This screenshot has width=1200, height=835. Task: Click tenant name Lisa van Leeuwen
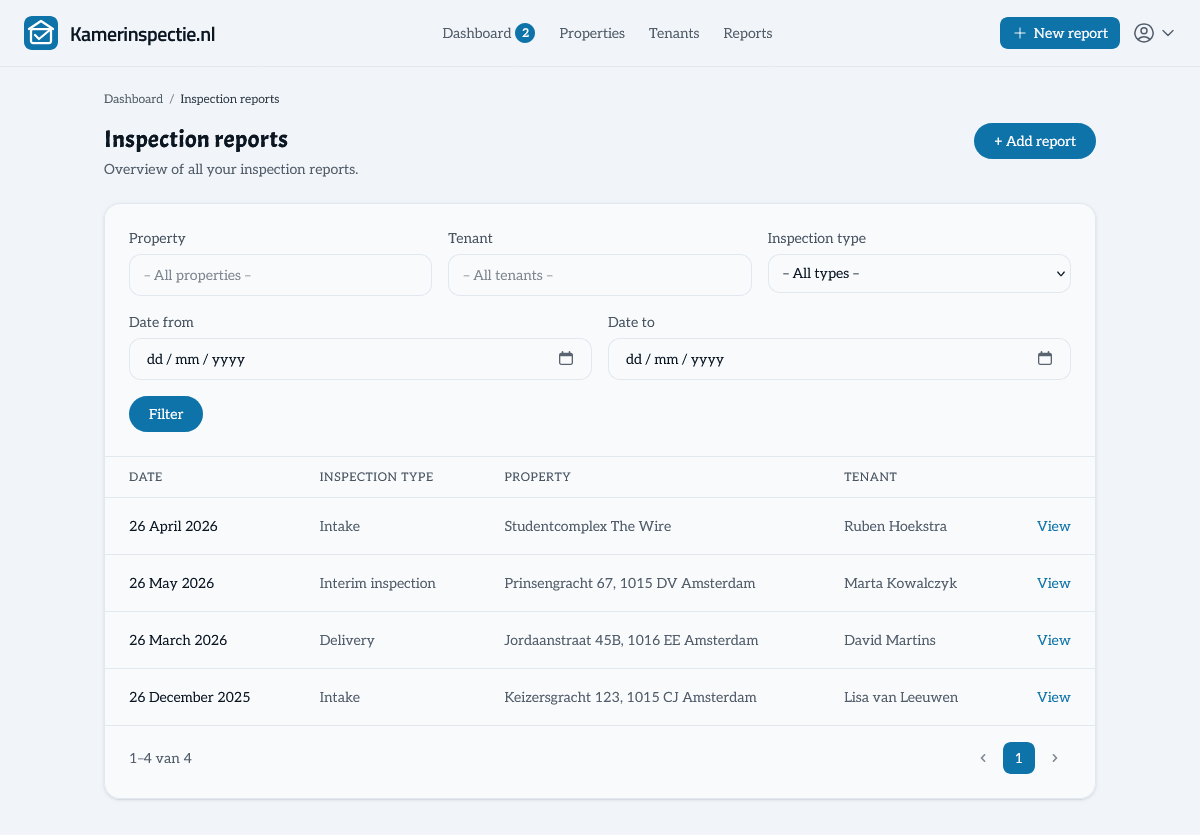point(901,697)
